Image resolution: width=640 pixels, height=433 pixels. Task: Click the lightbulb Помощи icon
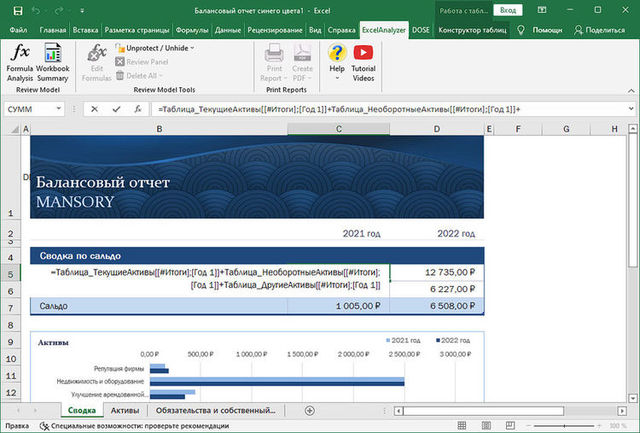(x=521, y=30)
